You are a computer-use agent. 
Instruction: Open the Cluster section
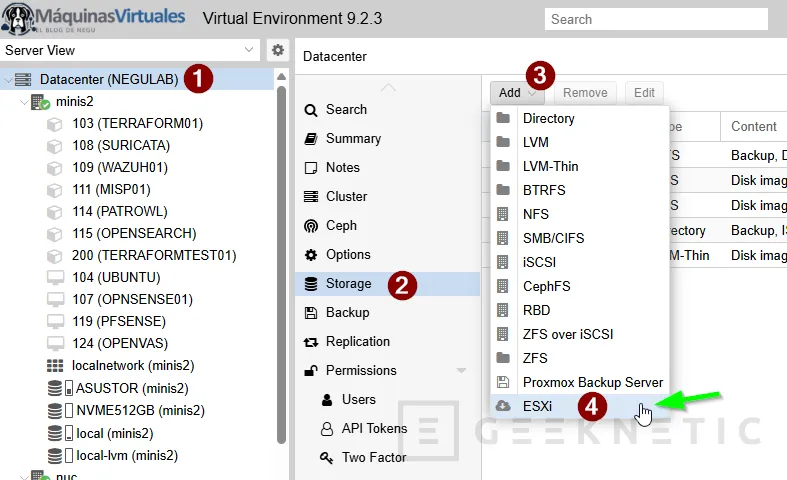[x=346, y=196]
